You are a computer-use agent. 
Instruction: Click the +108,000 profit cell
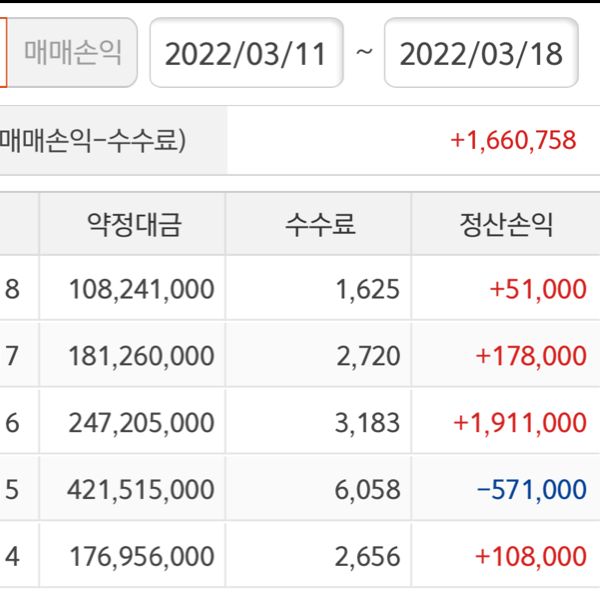(530, 554)
